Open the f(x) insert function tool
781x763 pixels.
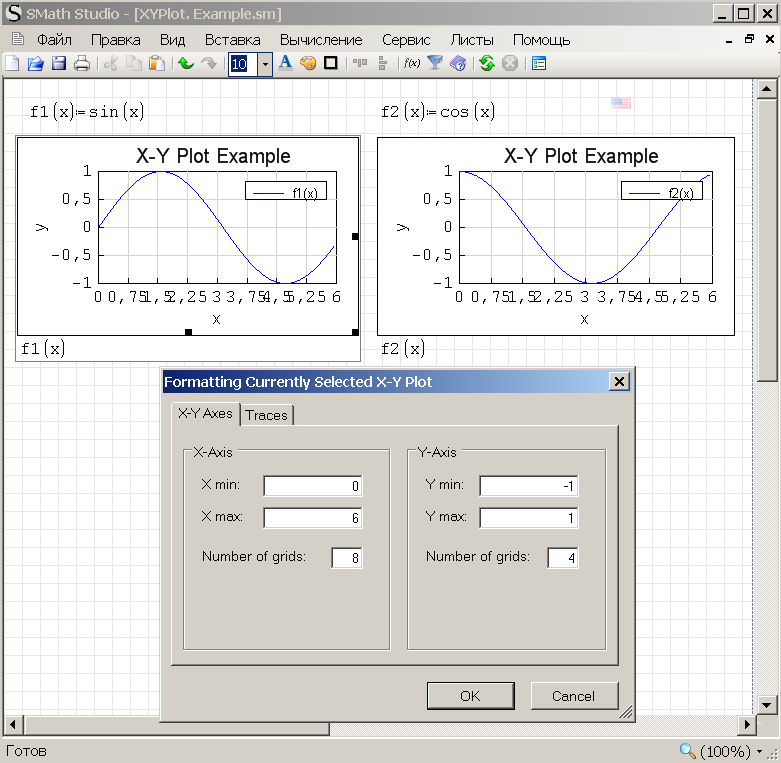411,64
